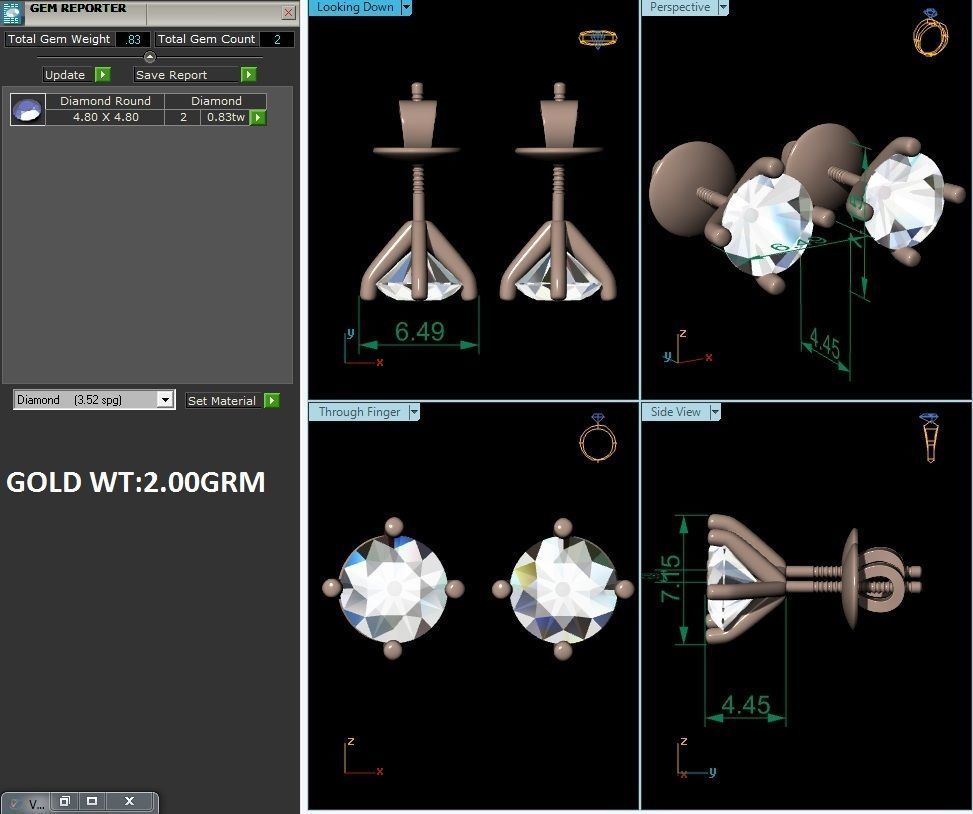Click the green arrow beside Set Material
The width and height of the screenshot is (973, 814).
click(x=272, y=401)
